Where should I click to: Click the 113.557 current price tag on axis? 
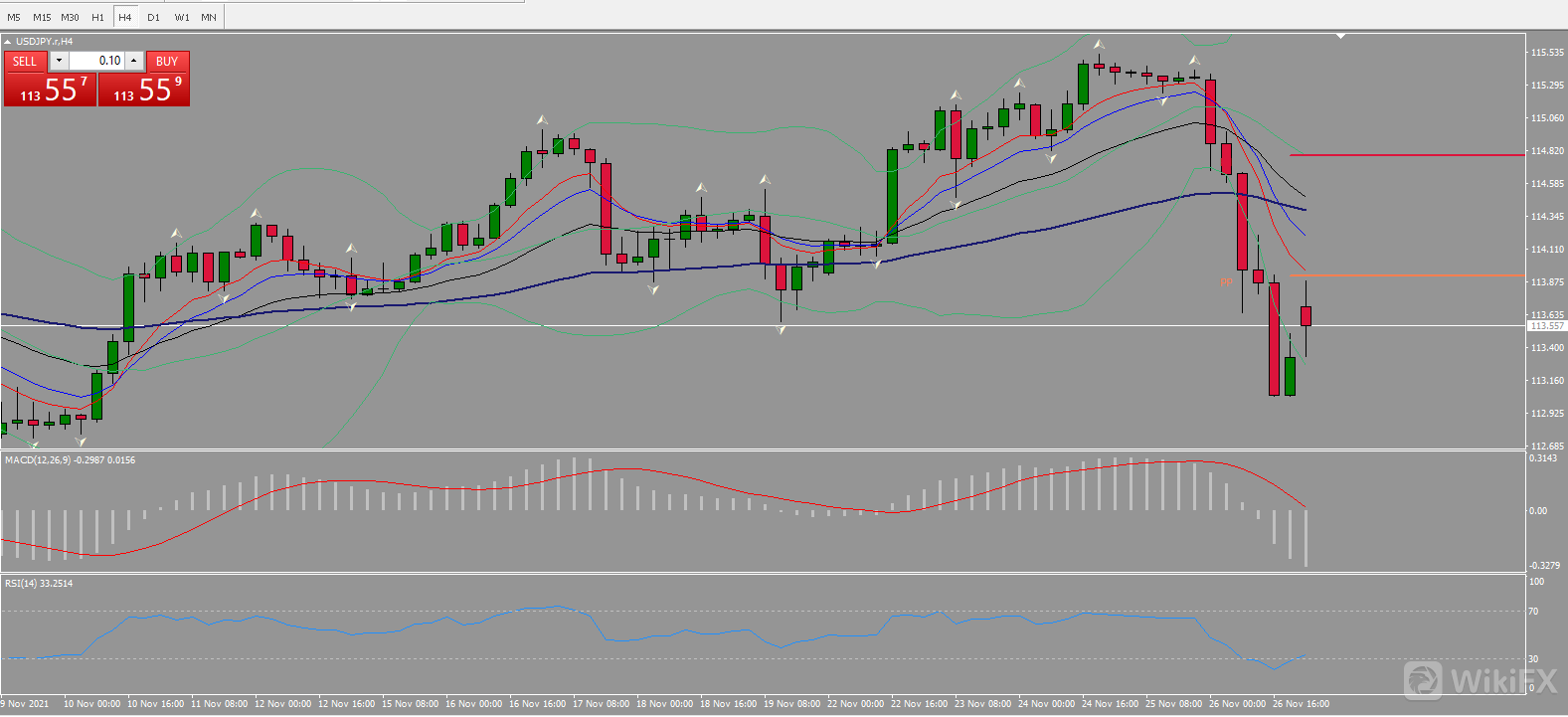click(1546, 326)
